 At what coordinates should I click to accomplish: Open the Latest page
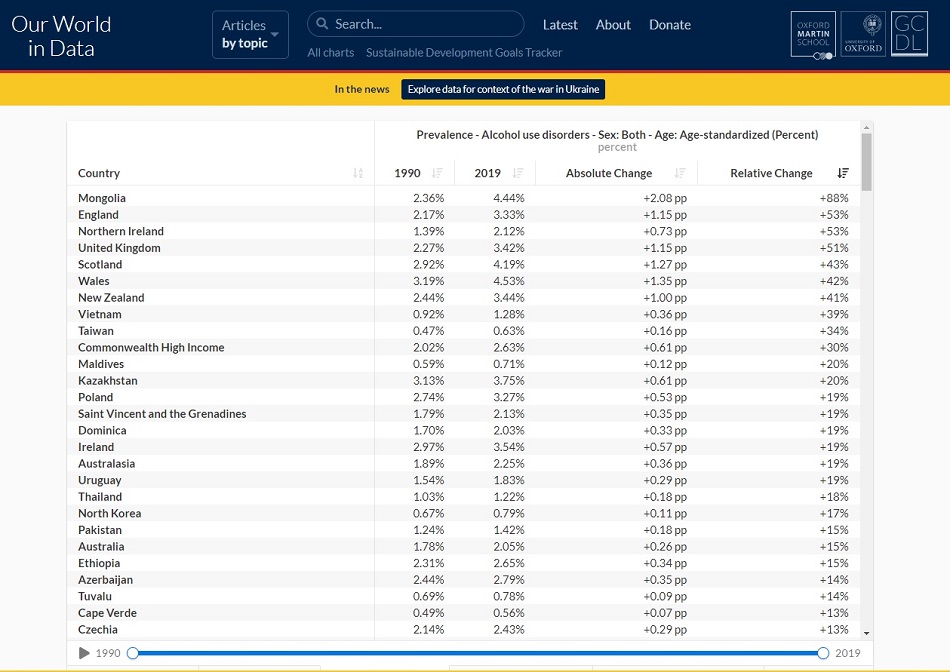[560, 25]
